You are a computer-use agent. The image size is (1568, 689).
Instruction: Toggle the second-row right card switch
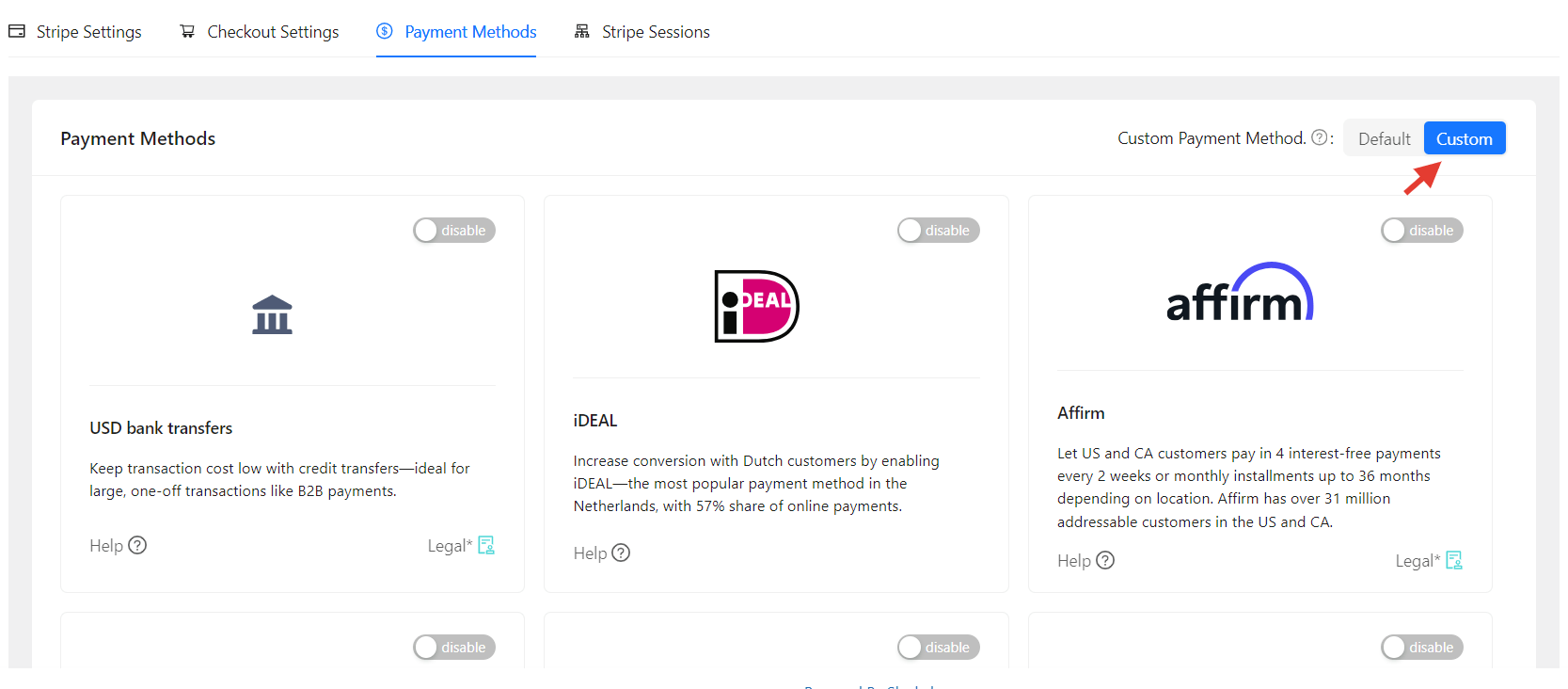[x=1421, y=648]
